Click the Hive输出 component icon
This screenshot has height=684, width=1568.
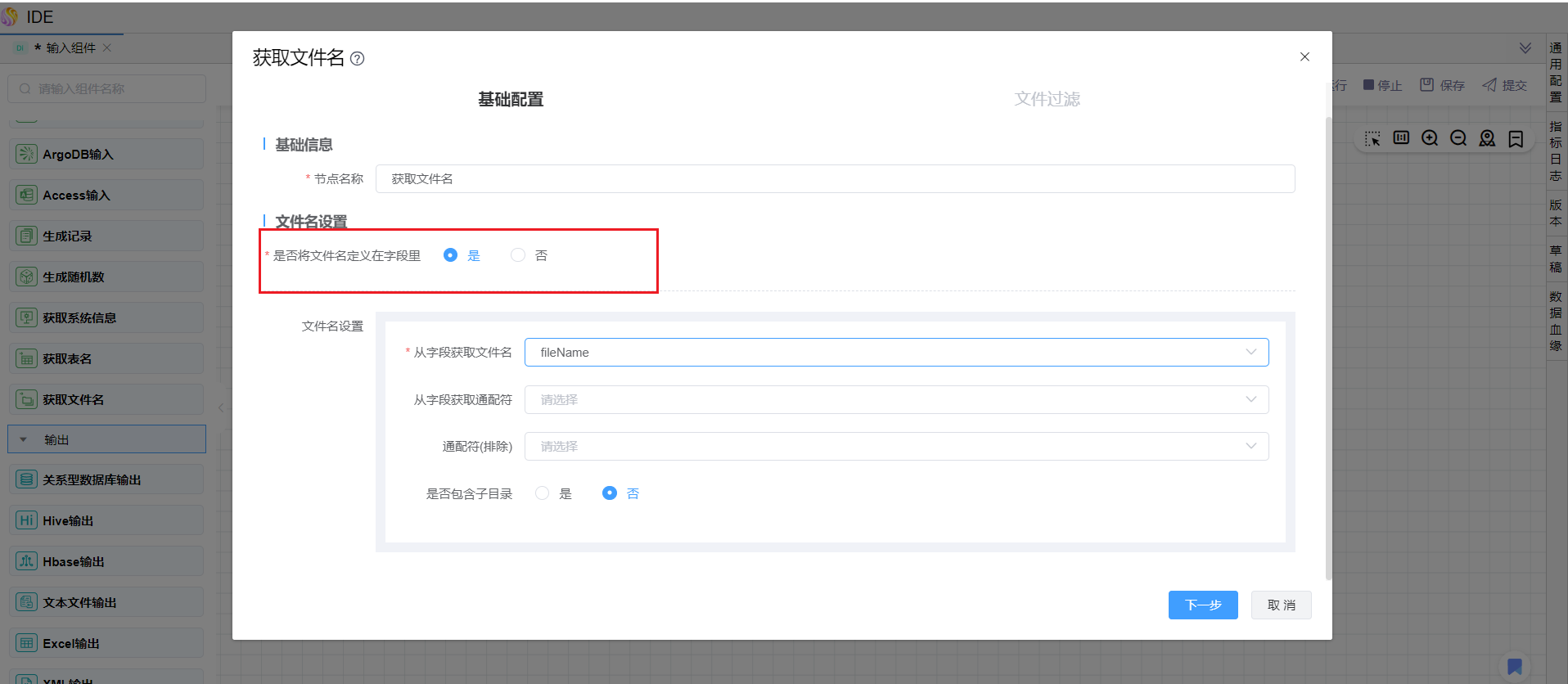coord(27,520)
